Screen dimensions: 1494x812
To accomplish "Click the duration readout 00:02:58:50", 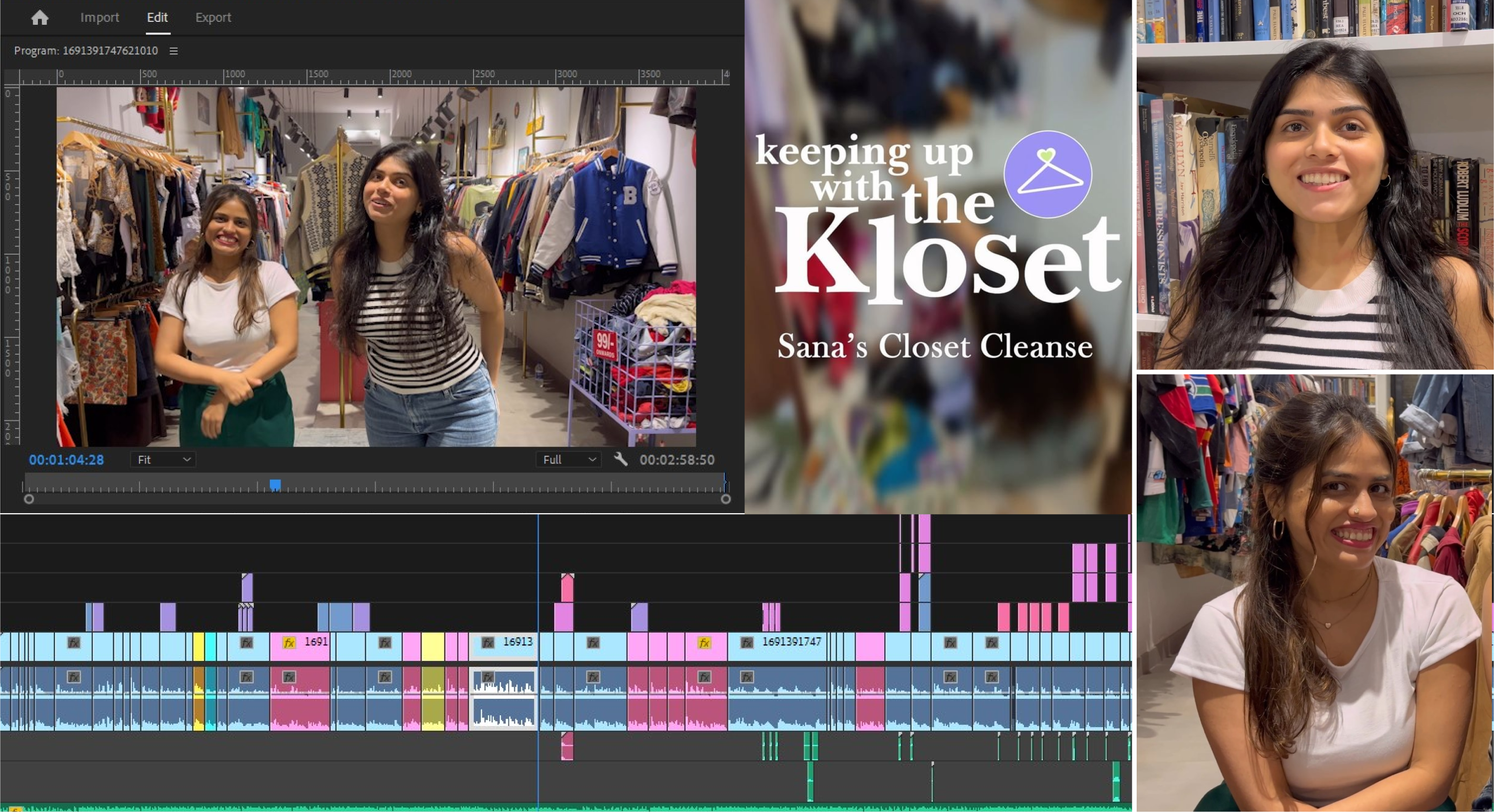I will (x=677, y=460).
